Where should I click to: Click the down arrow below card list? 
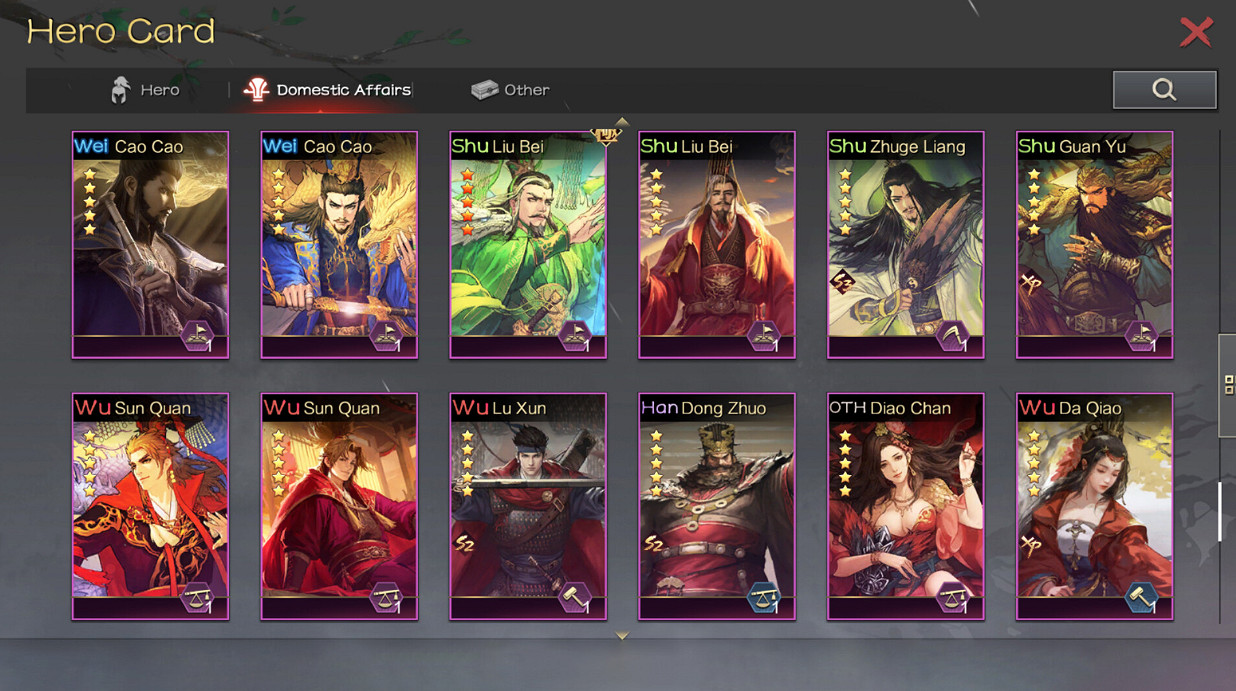622,636
